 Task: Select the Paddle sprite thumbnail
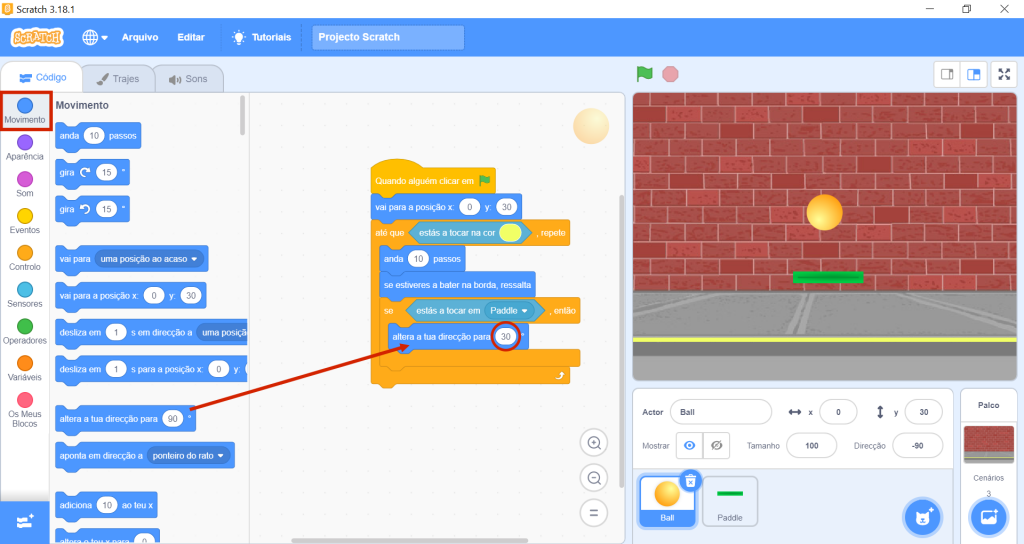coord(729,501)
